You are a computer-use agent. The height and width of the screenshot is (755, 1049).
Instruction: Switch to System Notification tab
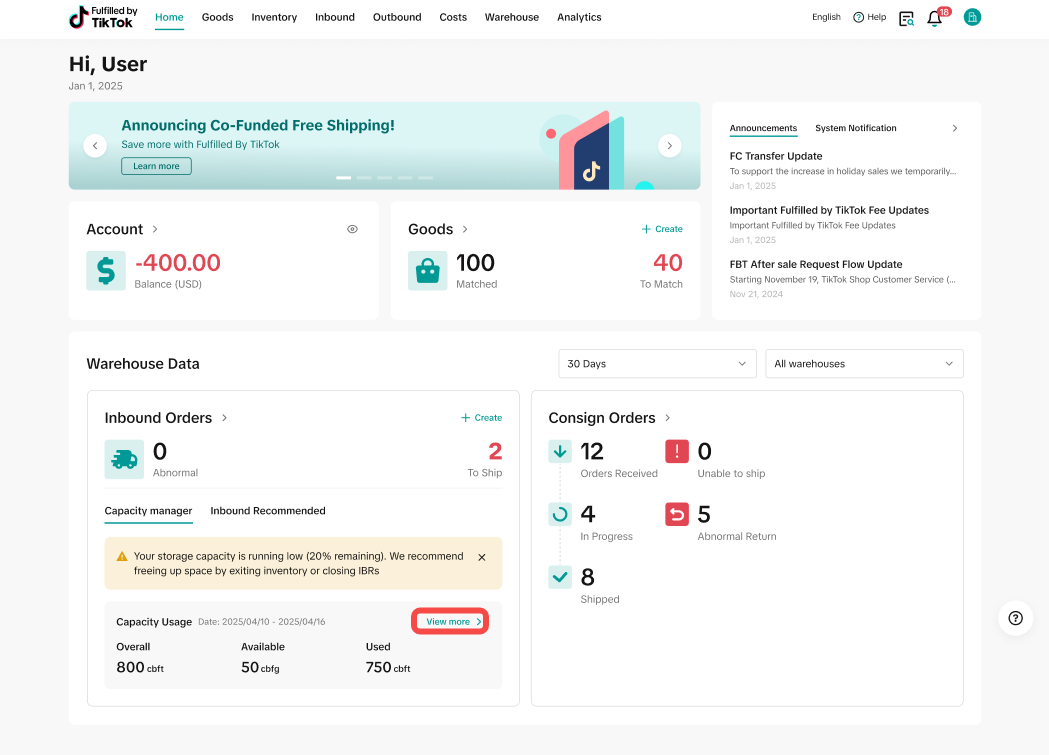[x=855, y=128]
